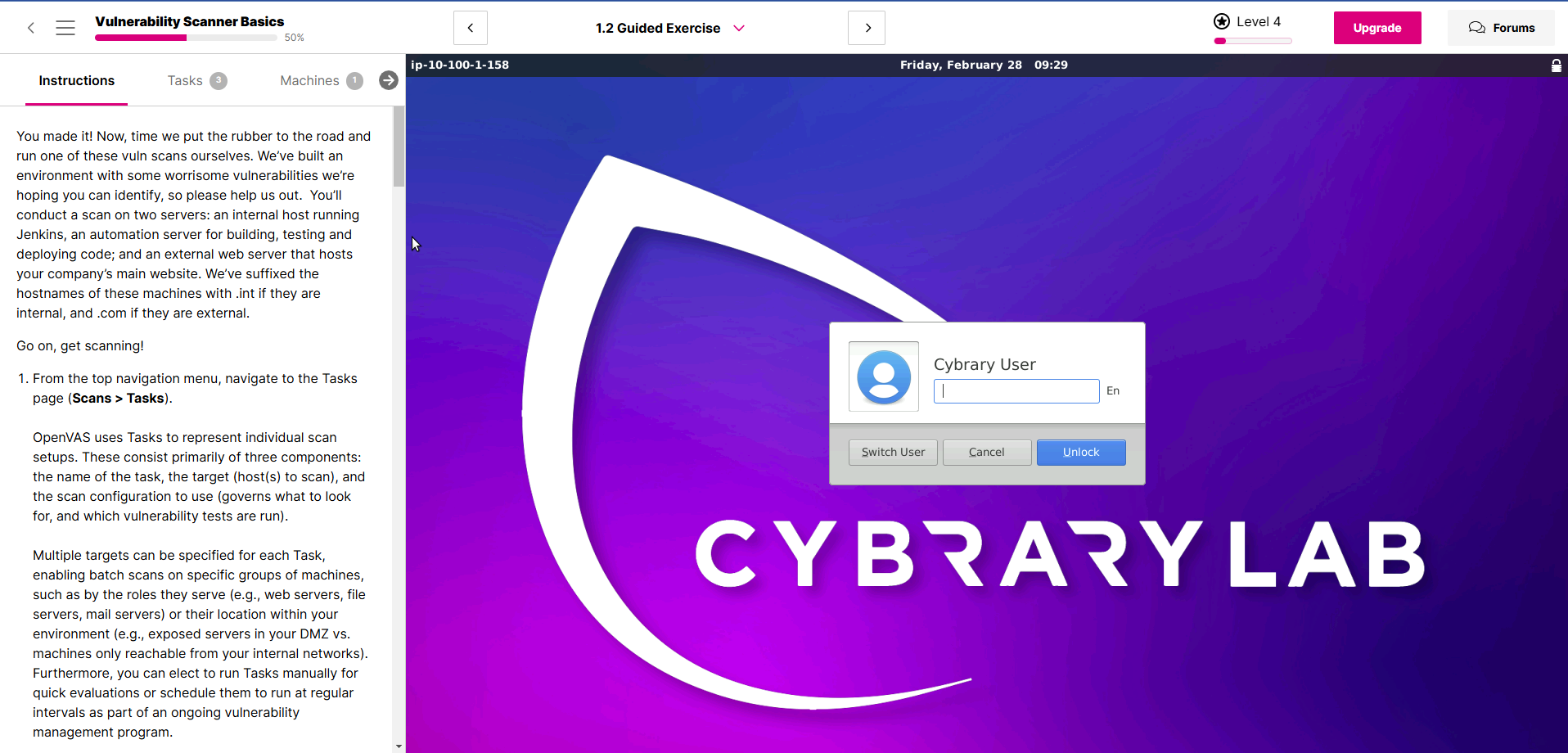This screenshot has width=1568, height=753.
Task: Click the password input field
Action: (x=1016, y=391)
